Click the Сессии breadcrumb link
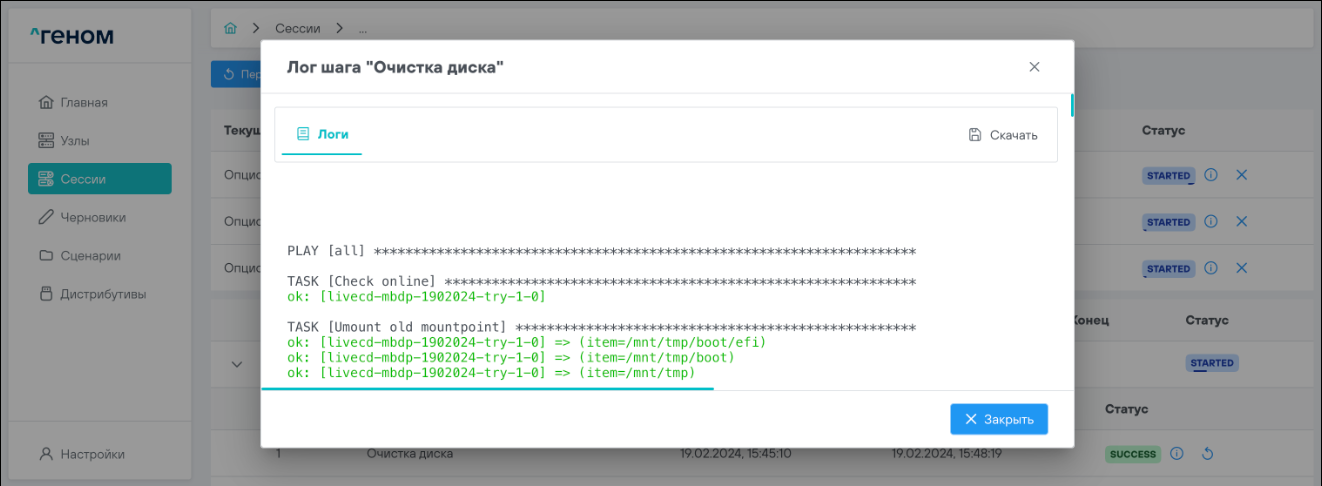The height and width of the screenshot is (486, 1322). (x=297, y=28)
